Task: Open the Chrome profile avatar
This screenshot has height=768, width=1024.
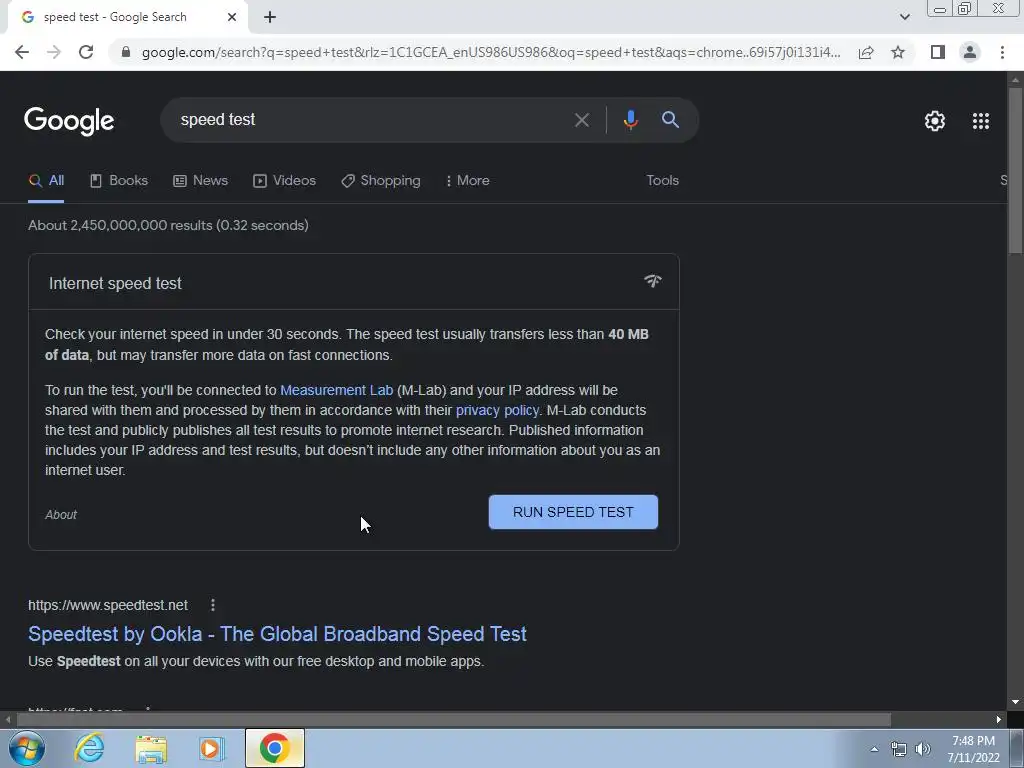Action: click(x=970, y=52)
